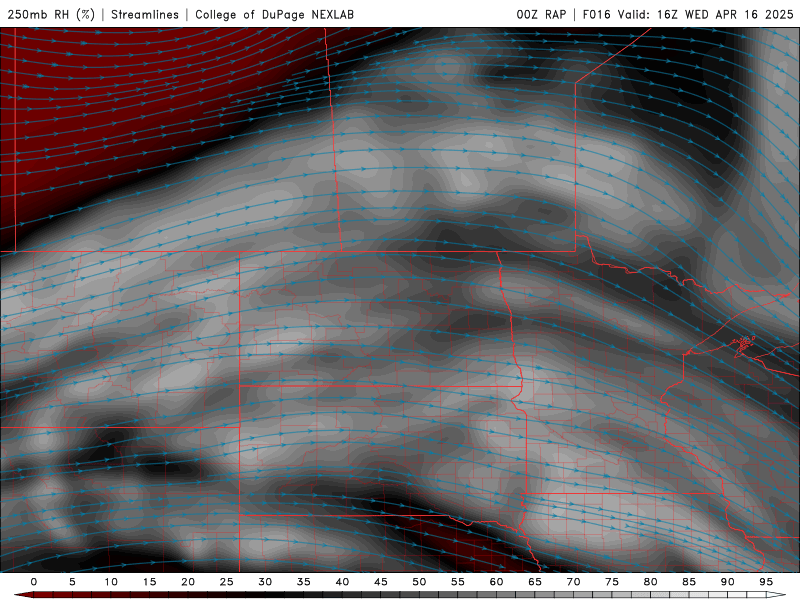Select the "Streamlines" label in the header
Screen dimensions: 800x600
pos(145,14)
